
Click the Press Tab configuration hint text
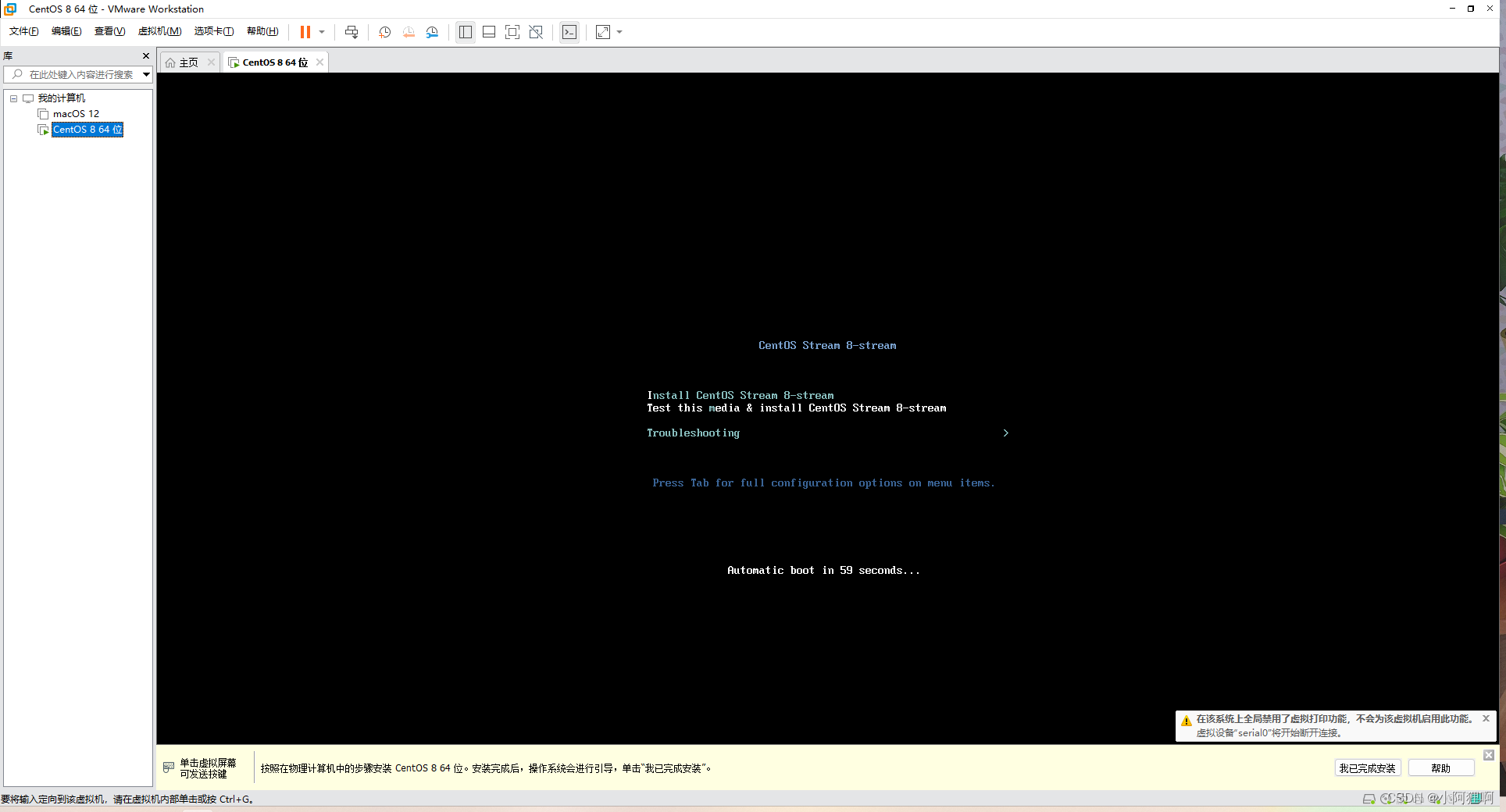pyautogui.click(x=823, y=483)
